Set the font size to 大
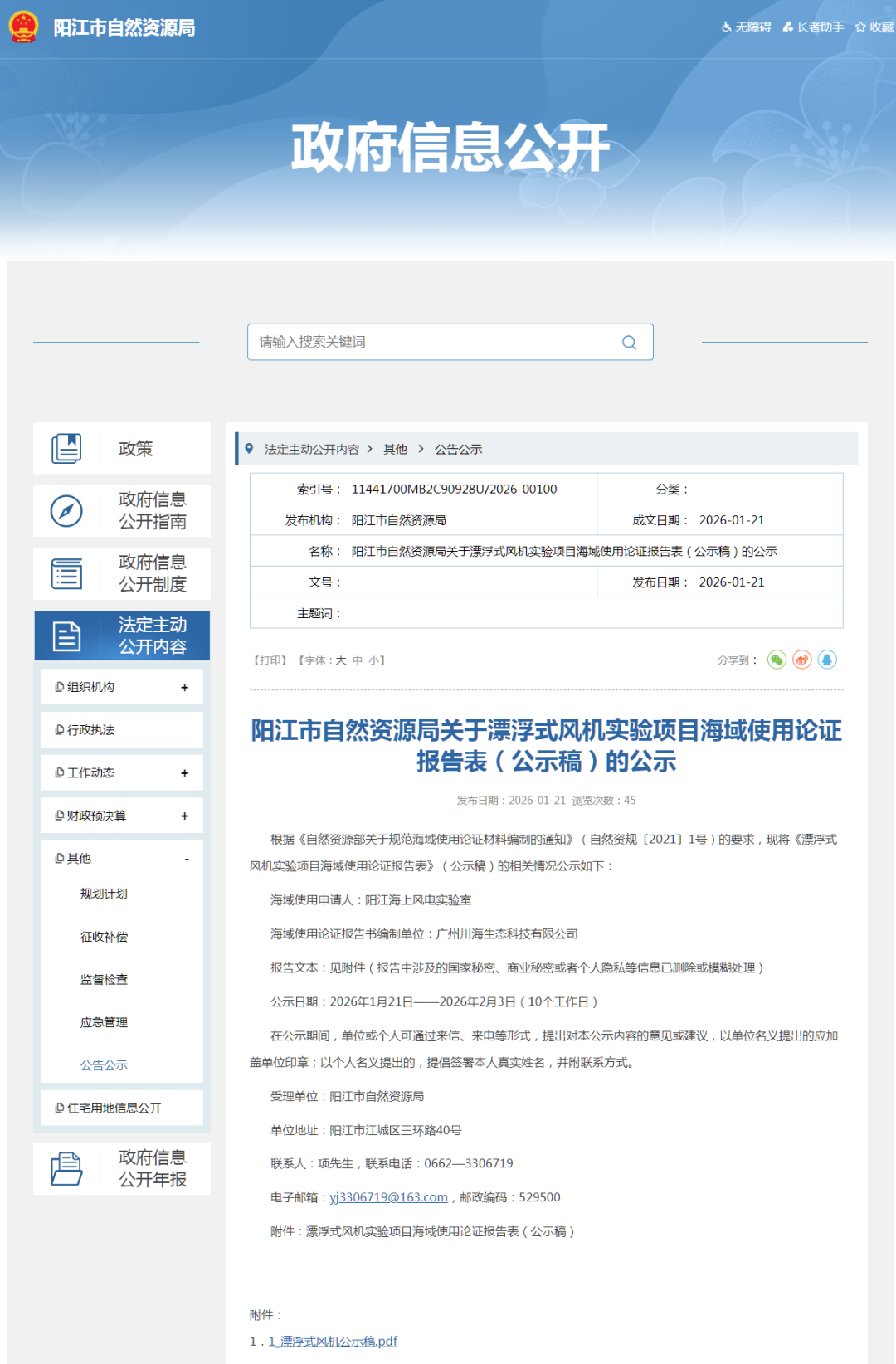 pyautogui.click(x=340, y=660)
